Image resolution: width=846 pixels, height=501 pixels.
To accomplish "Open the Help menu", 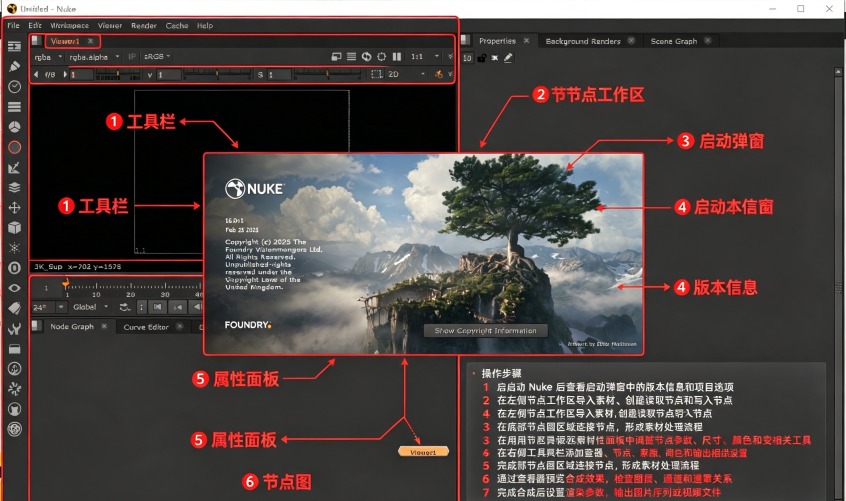I will pos(205,25).
